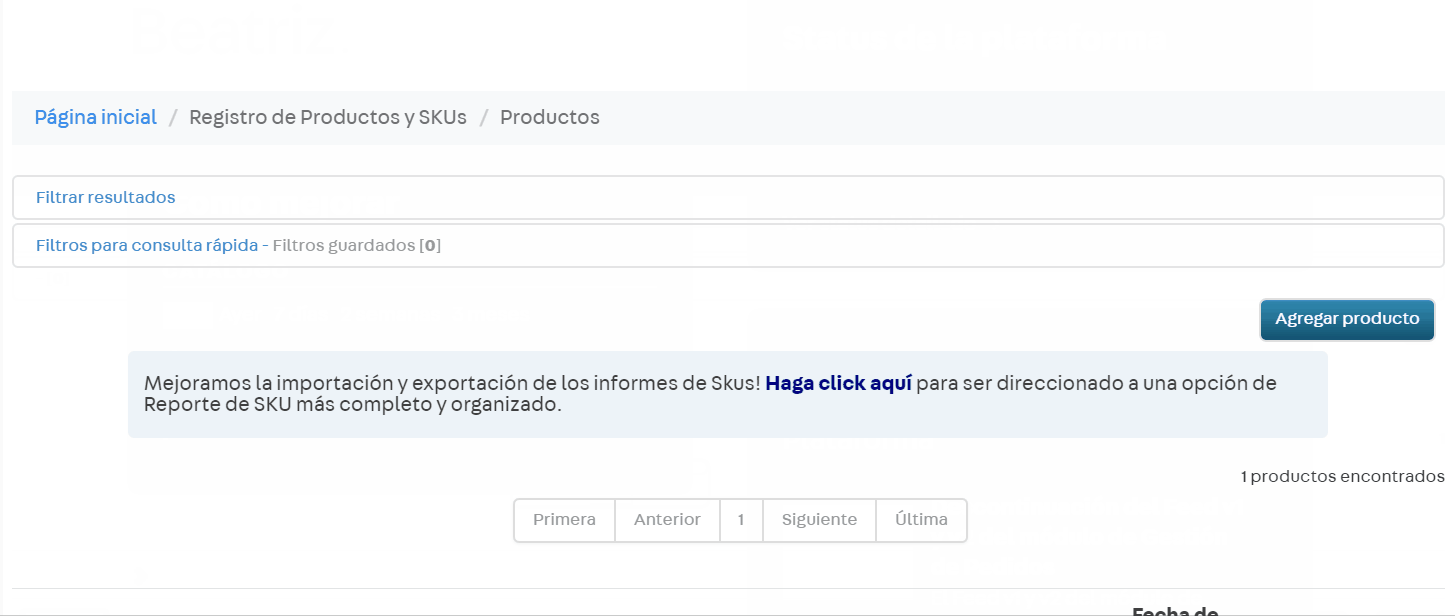Activate the quick filter header bar

[x=727, y=244]
